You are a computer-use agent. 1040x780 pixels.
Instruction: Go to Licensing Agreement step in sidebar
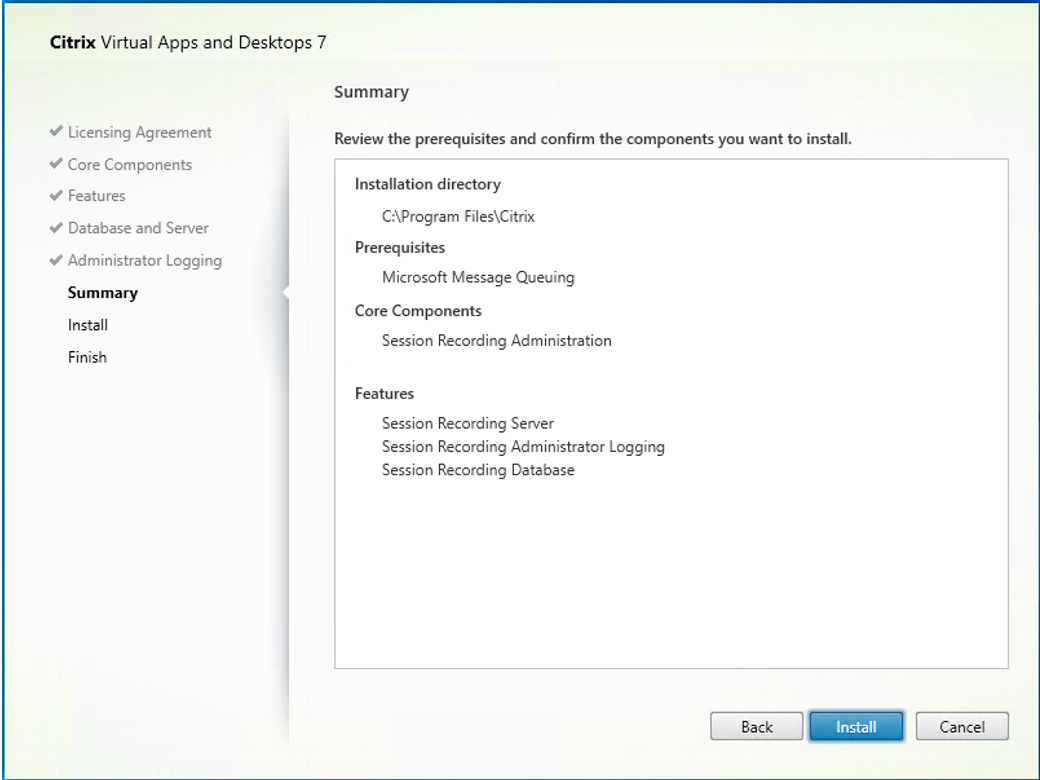[139, 132]
